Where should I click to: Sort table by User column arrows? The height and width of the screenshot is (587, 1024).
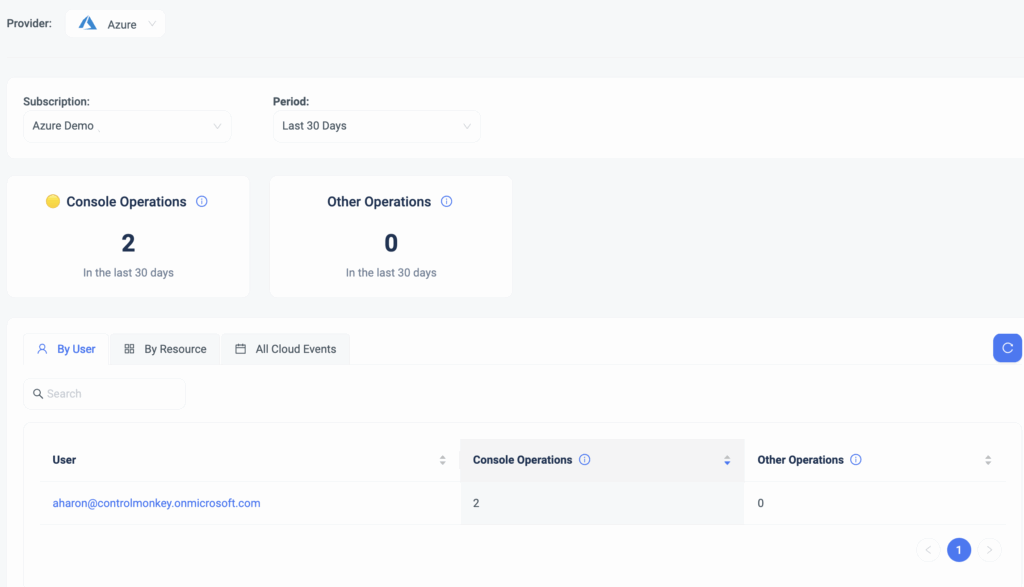click(x=442, y=460)
